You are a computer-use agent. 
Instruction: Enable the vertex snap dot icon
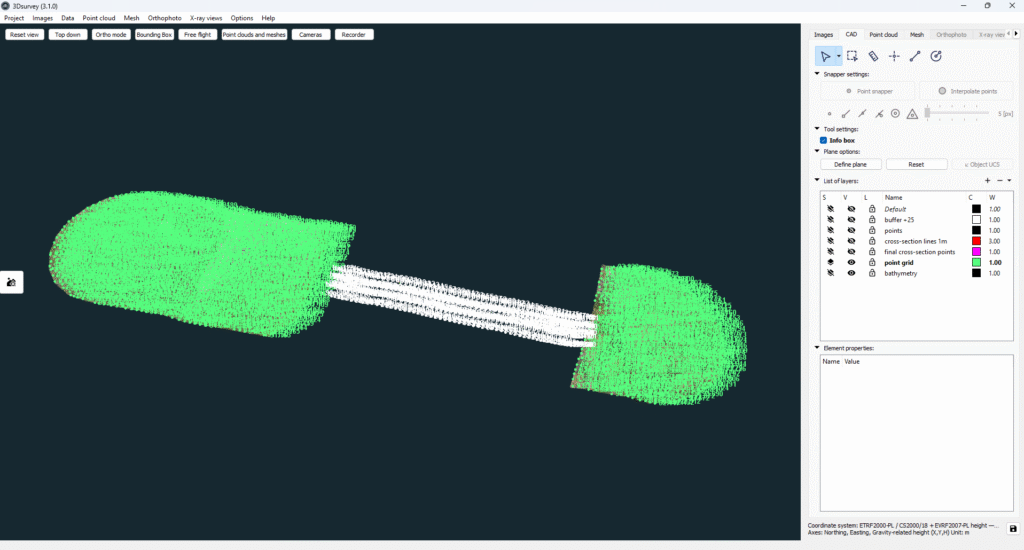click(829, 114)
